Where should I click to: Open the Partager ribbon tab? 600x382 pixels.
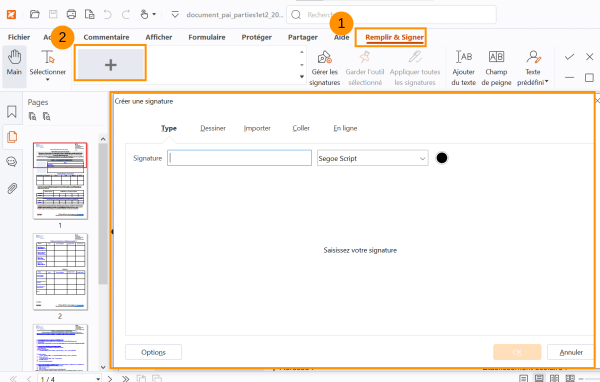pyautogui.click(x=303, y=37)
